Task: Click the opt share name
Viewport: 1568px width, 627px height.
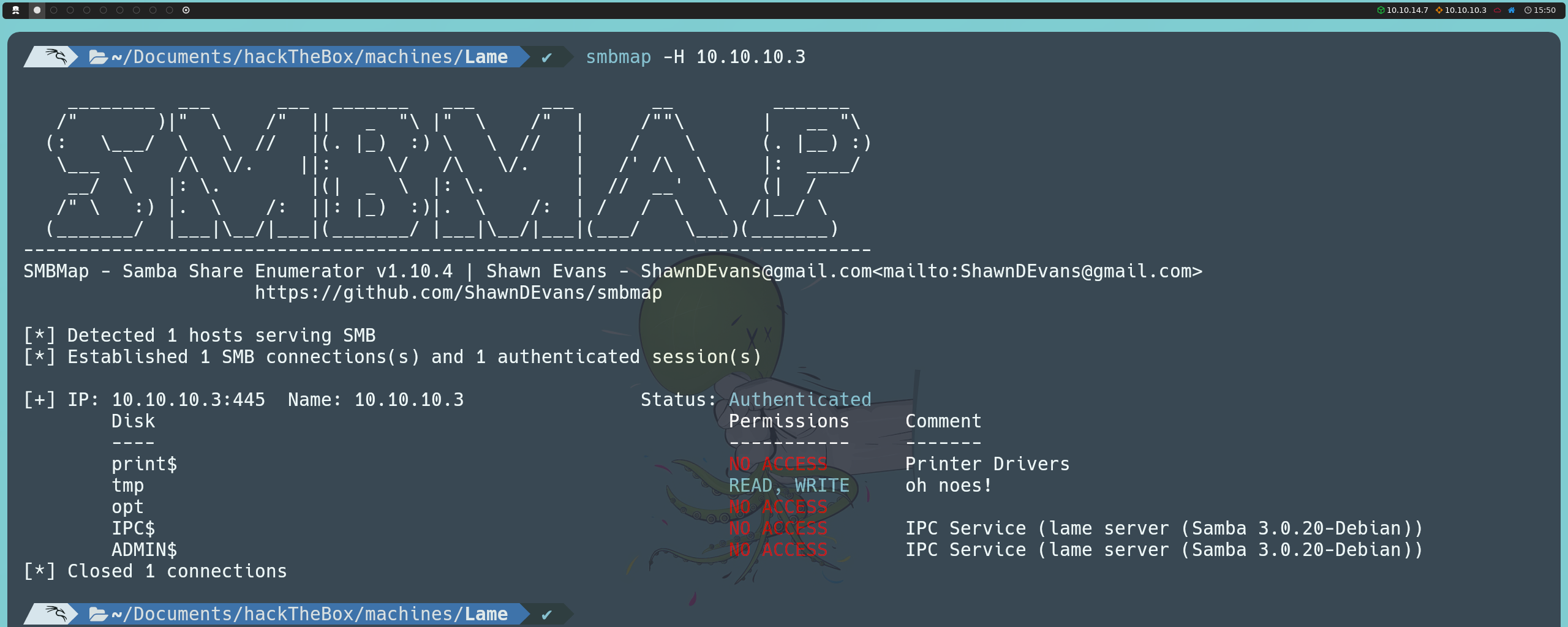Action: click(127, 507)
